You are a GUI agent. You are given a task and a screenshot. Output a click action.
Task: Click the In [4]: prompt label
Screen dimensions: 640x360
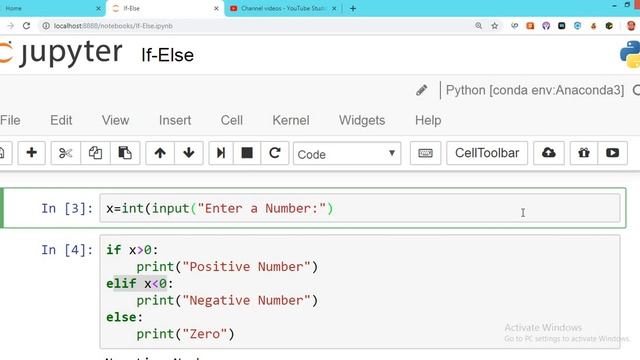pyautogui.click(x=67, y=250)
